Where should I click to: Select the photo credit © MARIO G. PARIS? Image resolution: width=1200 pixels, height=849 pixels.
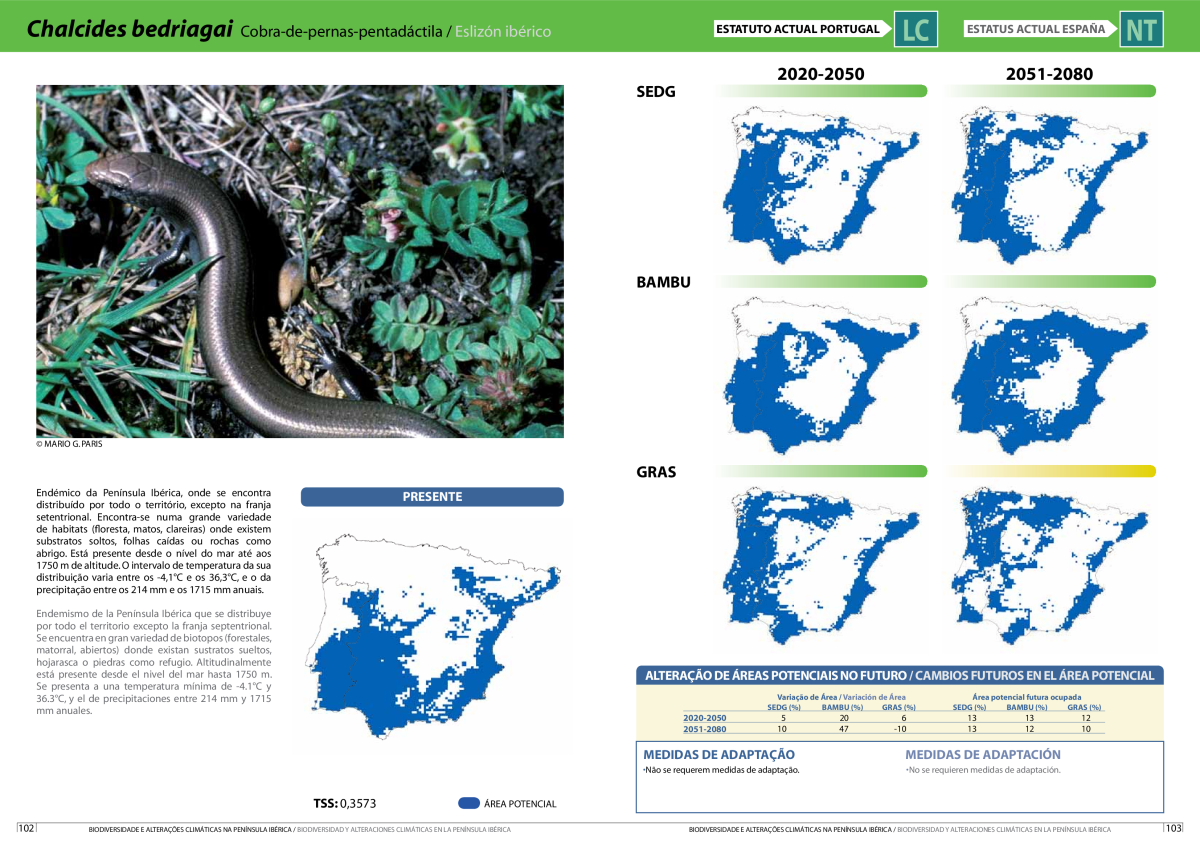(69, 444)
